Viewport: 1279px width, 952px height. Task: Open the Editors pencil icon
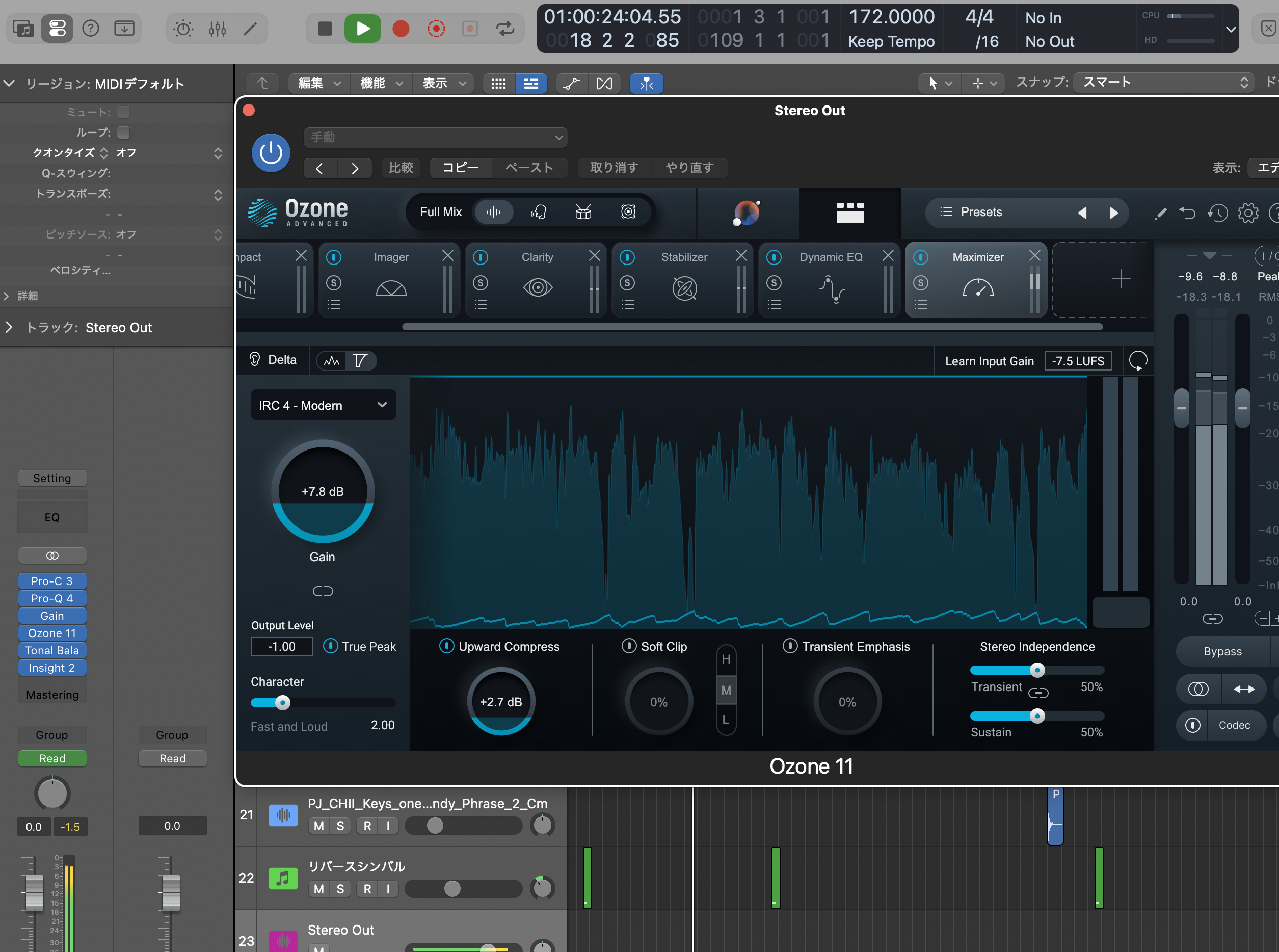coord(250,28)
